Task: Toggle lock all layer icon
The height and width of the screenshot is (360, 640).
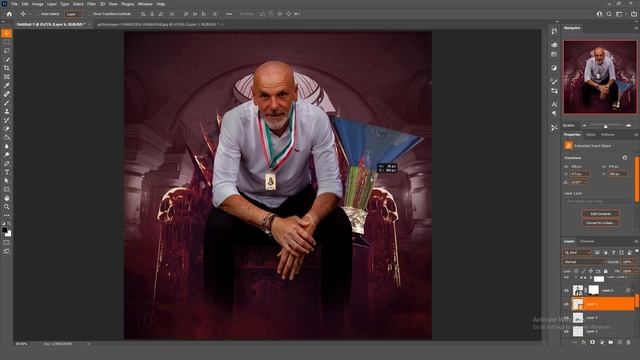Action: [606, 271]
